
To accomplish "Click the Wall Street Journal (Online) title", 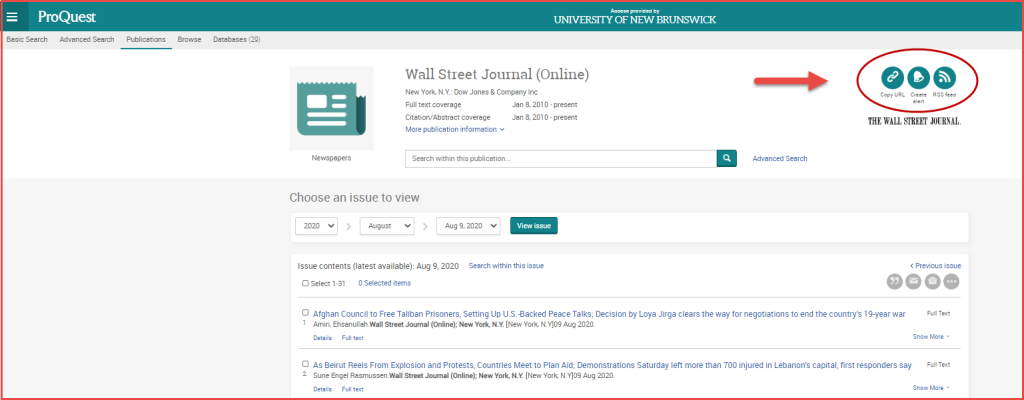I will pos(497,75).
